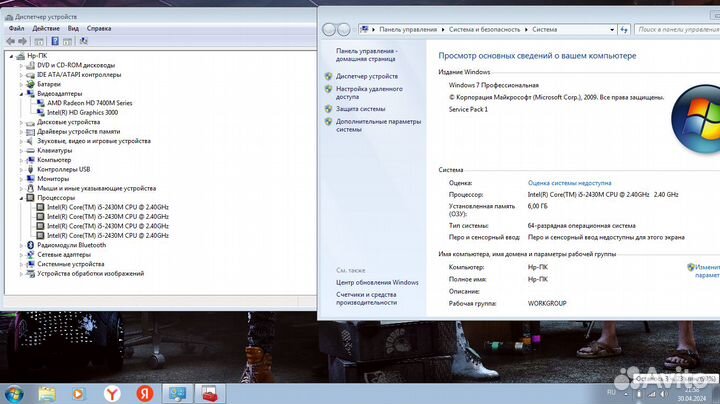Click the Scan for hardware changes toolbar icon
Screen dimensions: 720x404
[x=83, y=41]
